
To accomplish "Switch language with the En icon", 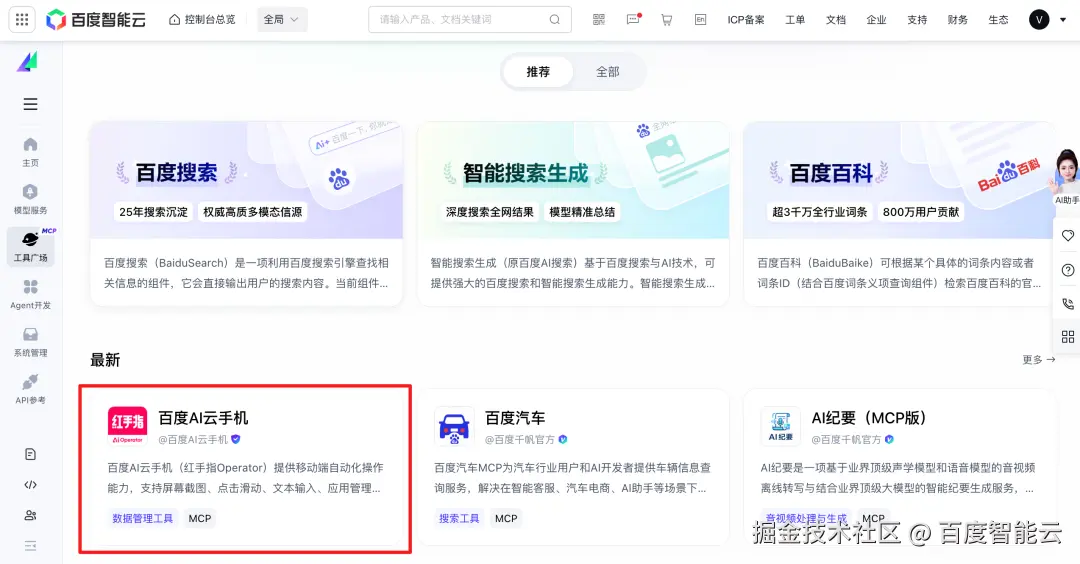I will click(700, 19).
